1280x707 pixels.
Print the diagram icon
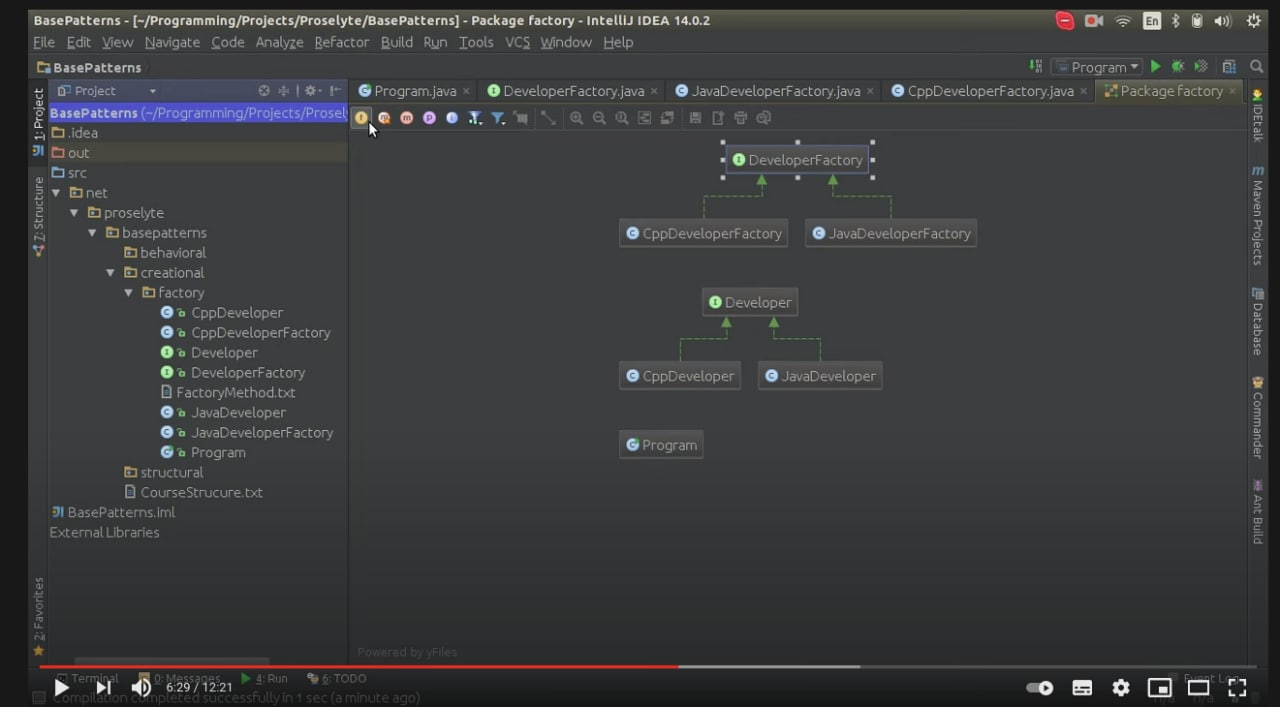pos(740,118)
